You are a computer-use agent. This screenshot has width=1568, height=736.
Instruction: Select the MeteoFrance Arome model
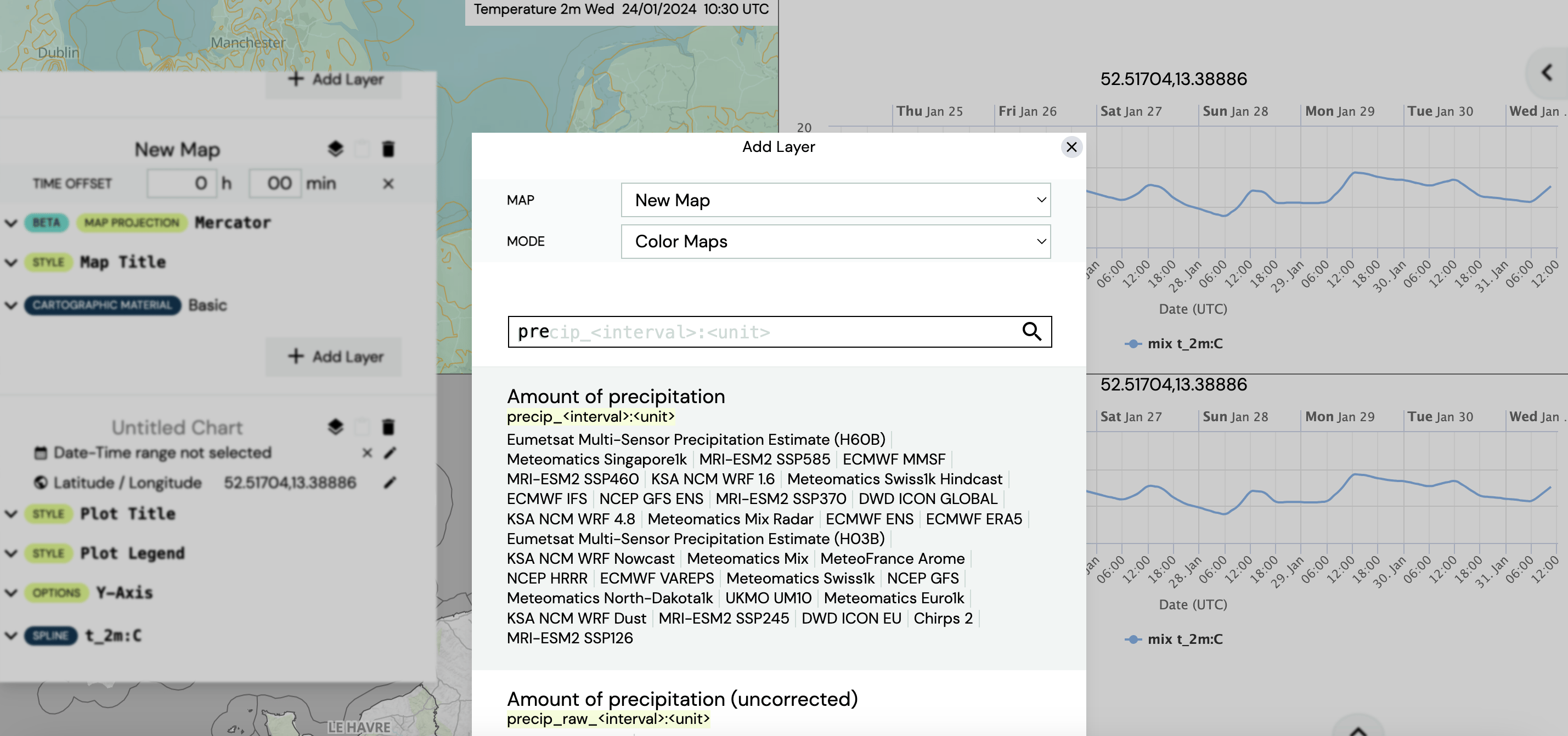tap(892, 558)
